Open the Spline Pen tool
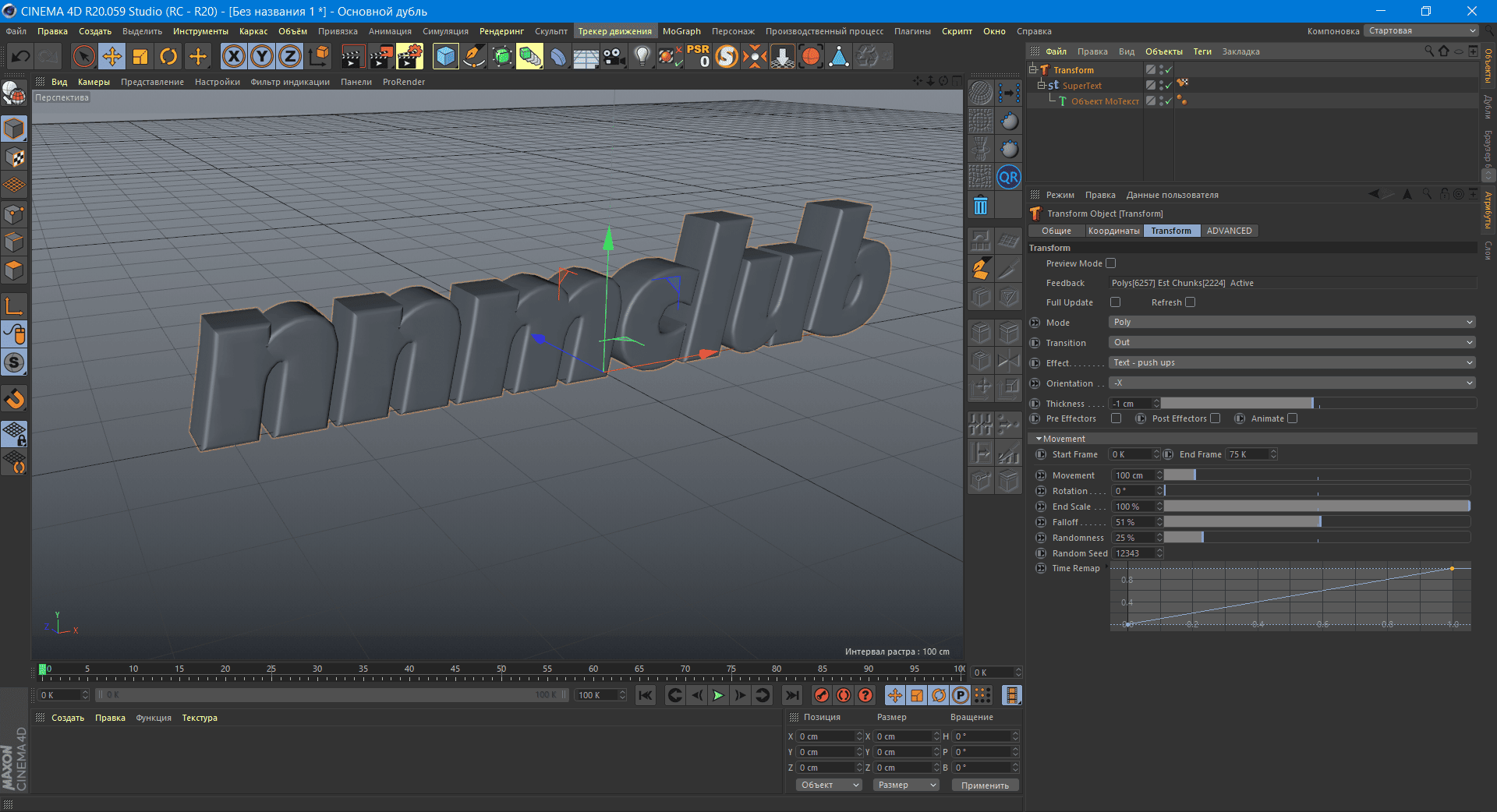Image resolution: width=1497 pixels, height=812 pixels. coord(473,56)
